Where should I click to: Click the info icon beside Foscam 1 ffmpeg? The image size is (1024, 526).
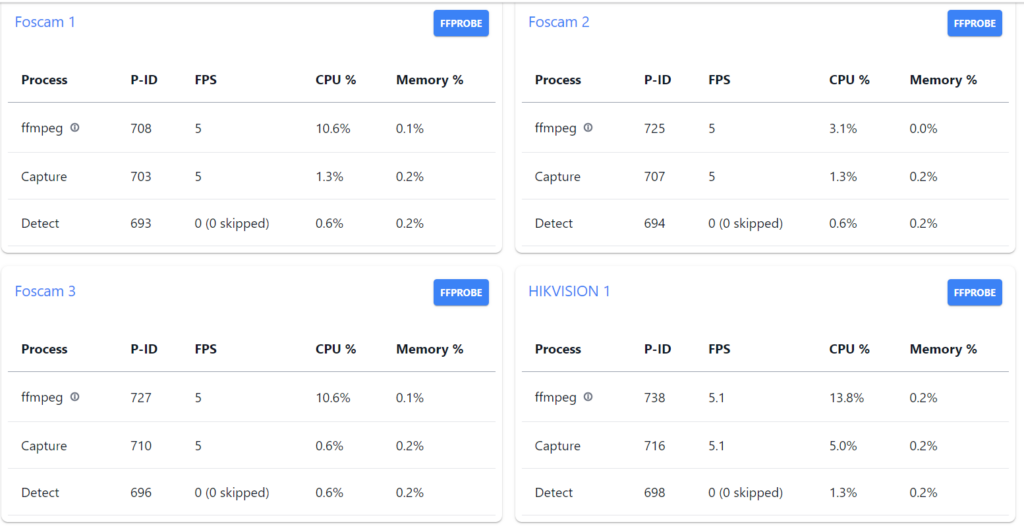(x=75, y=128)
